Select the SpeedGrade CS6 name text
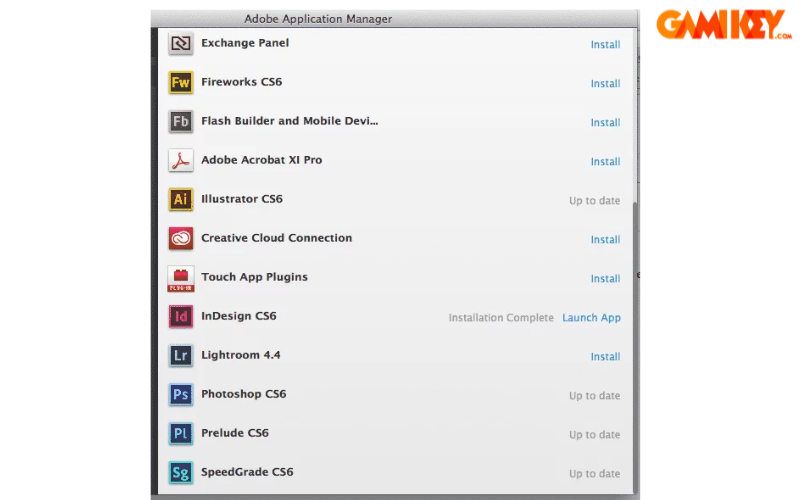Viewport: 800px width, 500px height. click(247, 472)
